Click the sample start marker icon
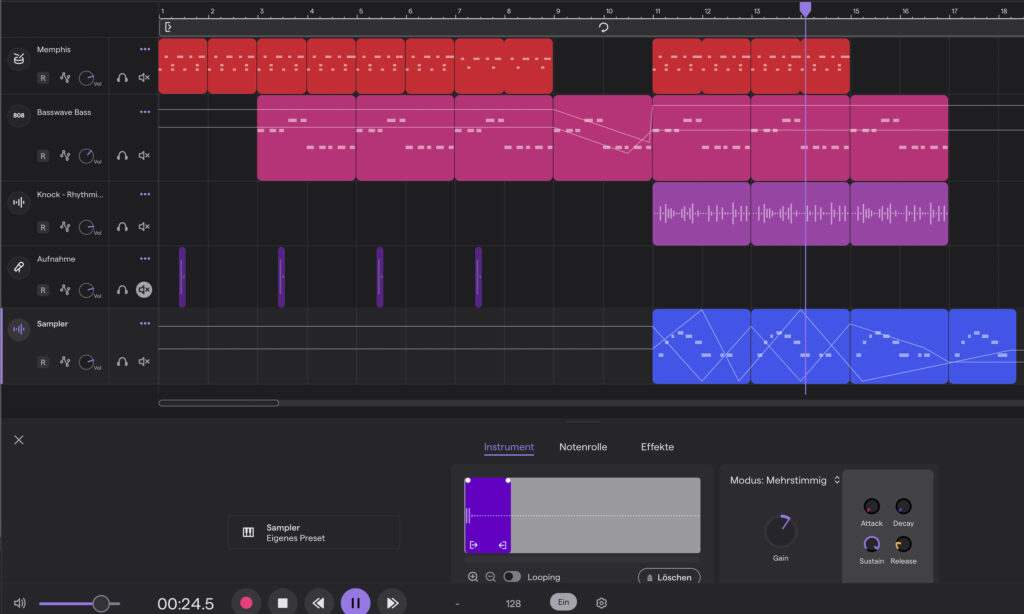Viewport: 1024px width, 614px height. (x=474, y=545)
